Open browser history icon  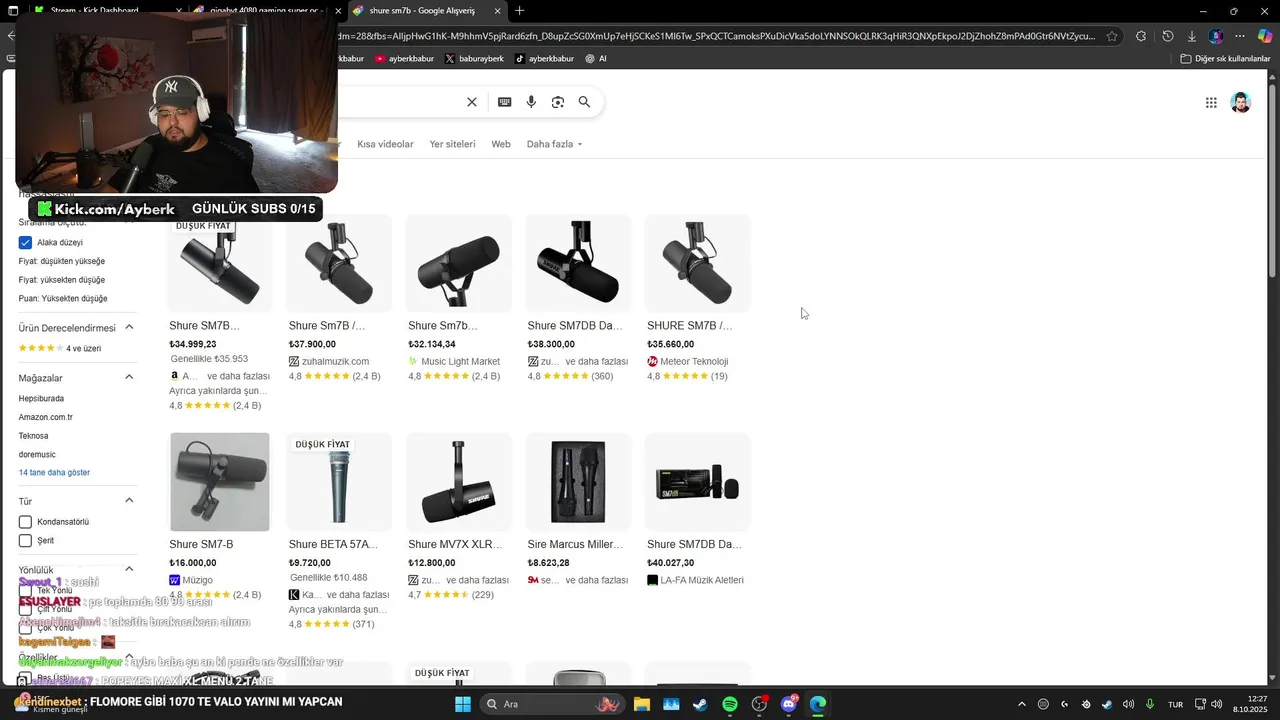pyautogui.click(x=1167, y=36)
